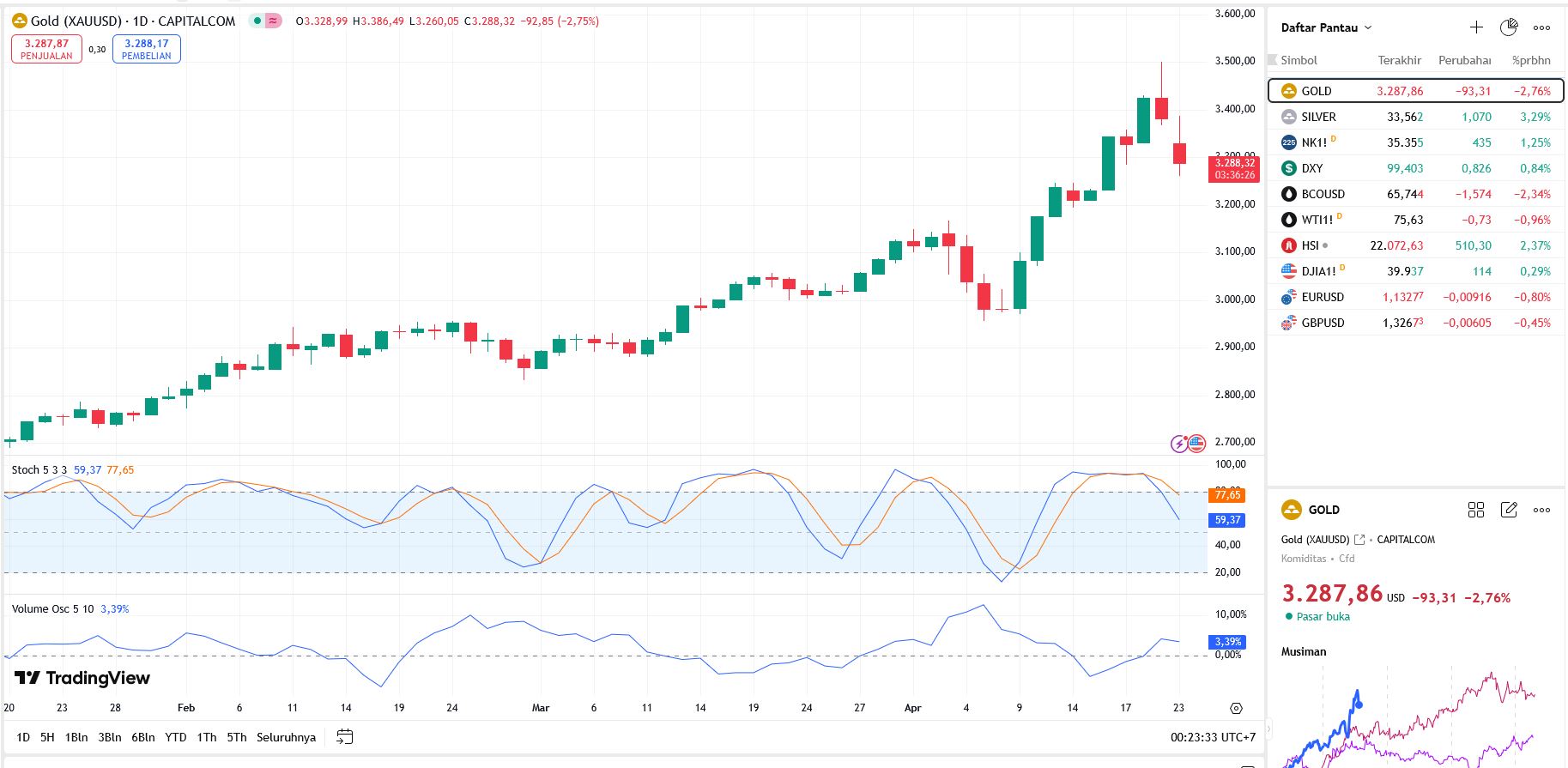
Task: Open the GOLD details three-dots menu
Action: (x=1541, y=510)
